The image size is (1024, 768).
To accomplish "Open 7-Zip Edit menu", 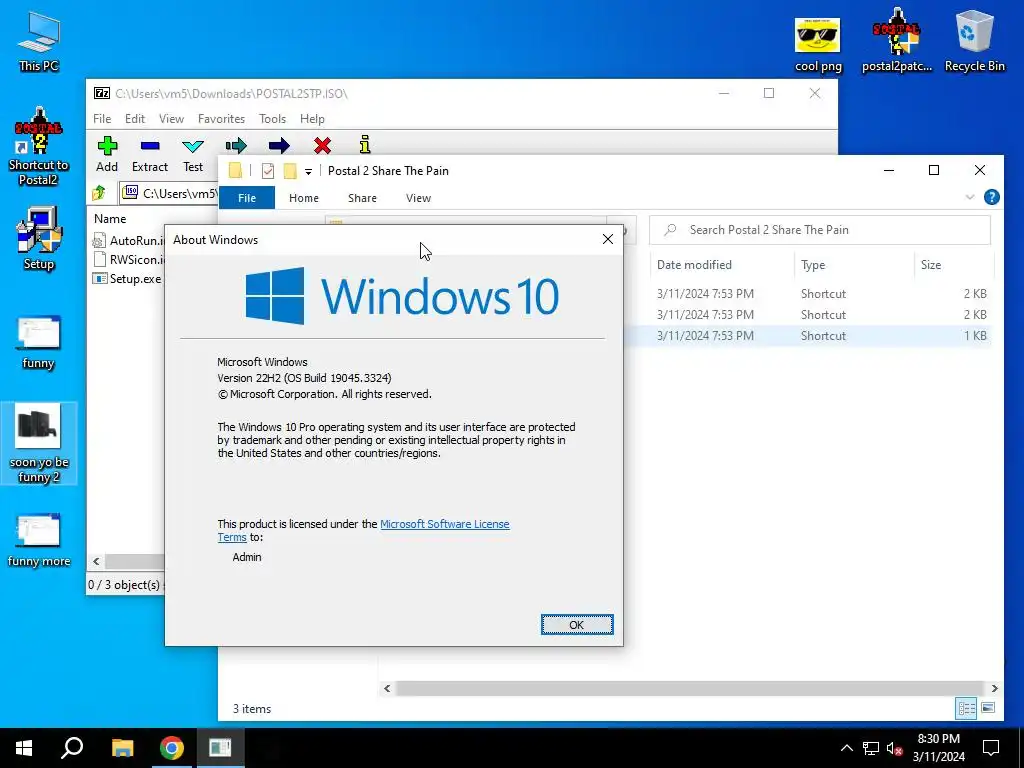I will (x=135, y=119).
